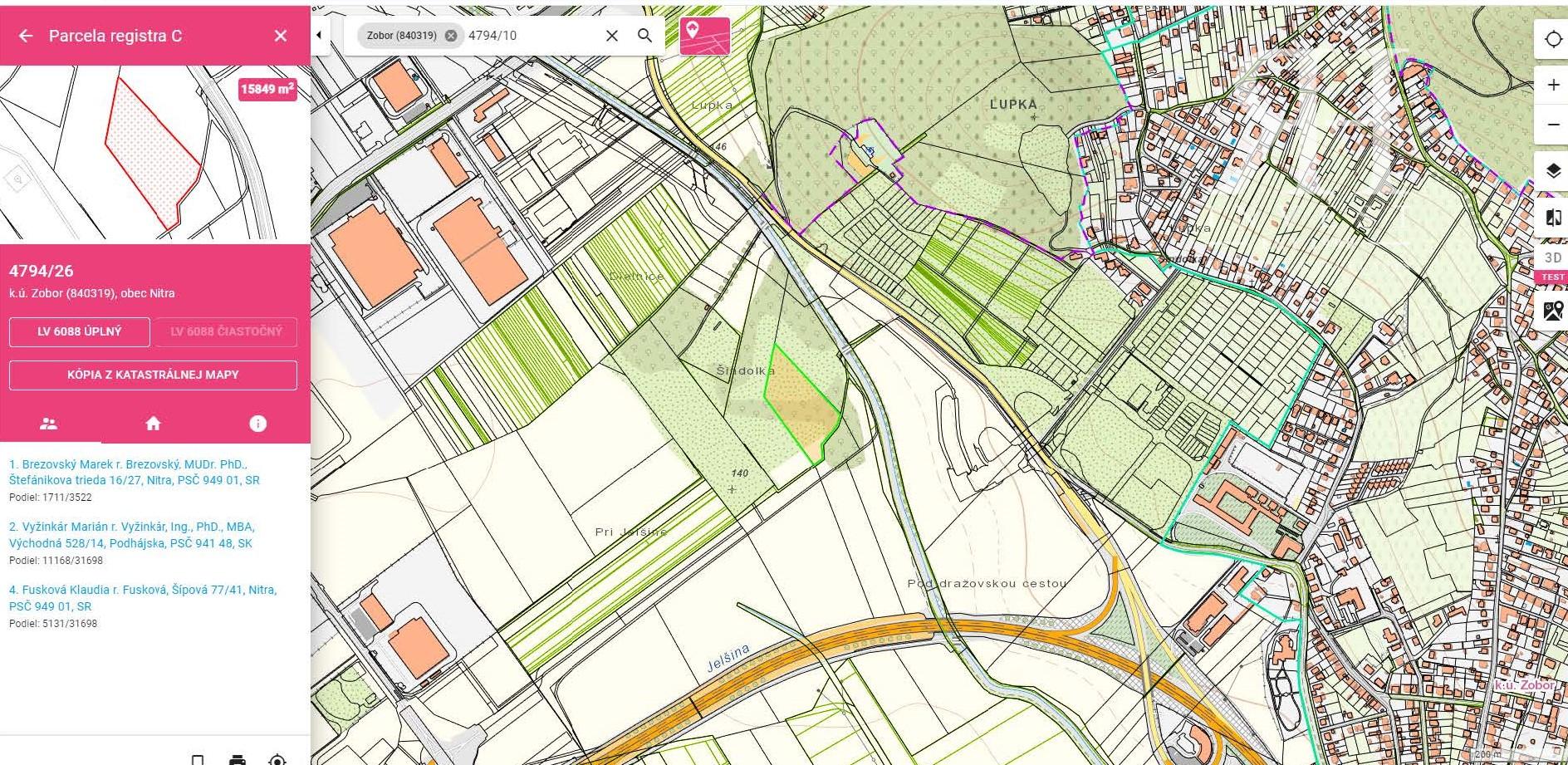Viewport: 1568px width, 765px height.
Task: Zoom in on the map
Action: pos(1552,86)
